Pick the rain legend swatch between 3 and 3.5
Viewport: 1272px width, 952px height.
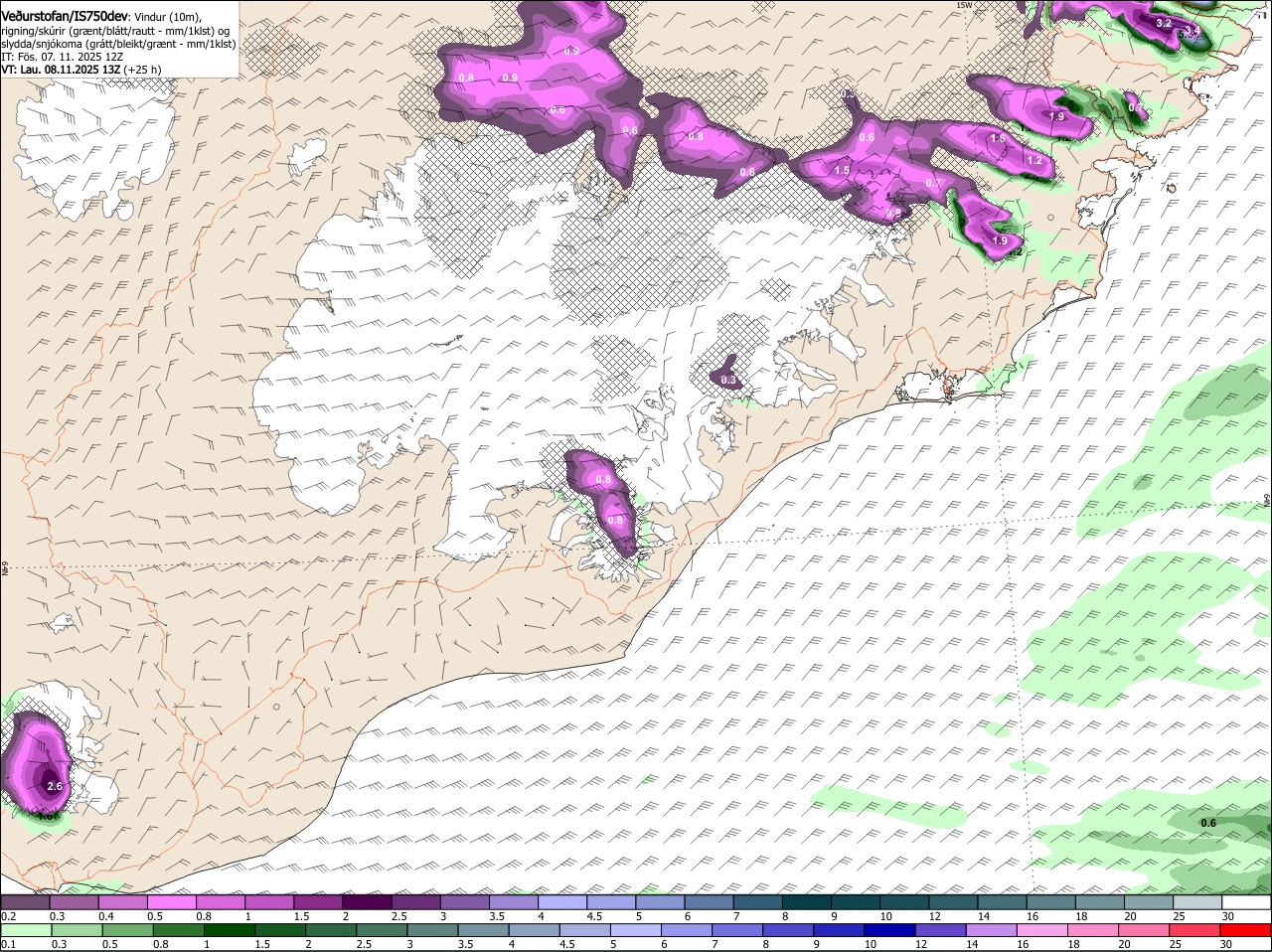click(x=433, y=930)
